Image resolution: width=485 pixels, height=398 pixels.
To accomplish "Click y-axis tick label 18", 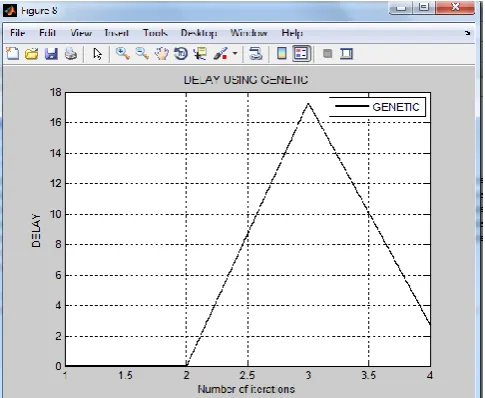I will point(56,92).
